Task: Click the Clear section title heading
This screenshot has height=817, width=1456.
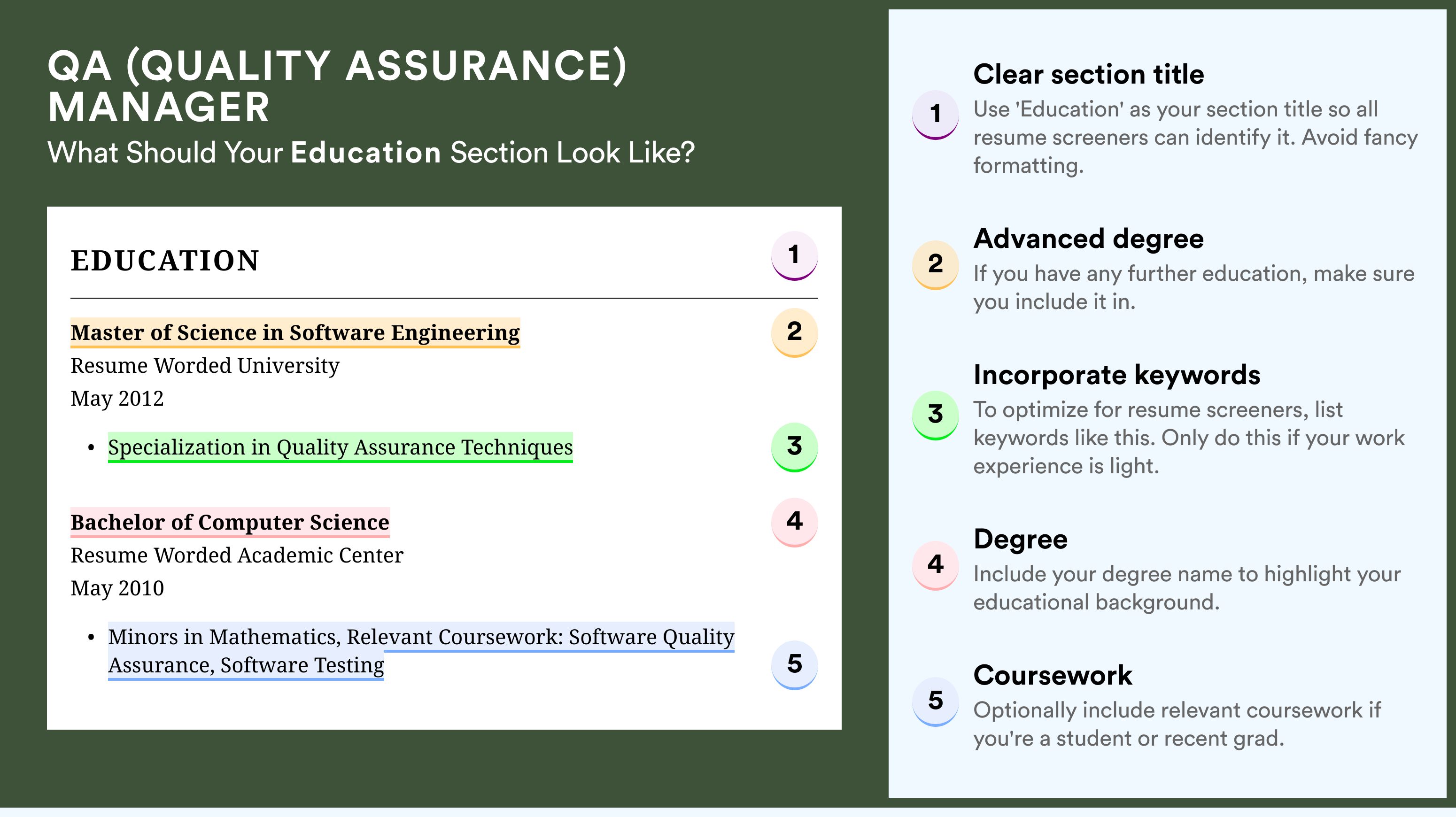Action: [x=1088, y=75]
